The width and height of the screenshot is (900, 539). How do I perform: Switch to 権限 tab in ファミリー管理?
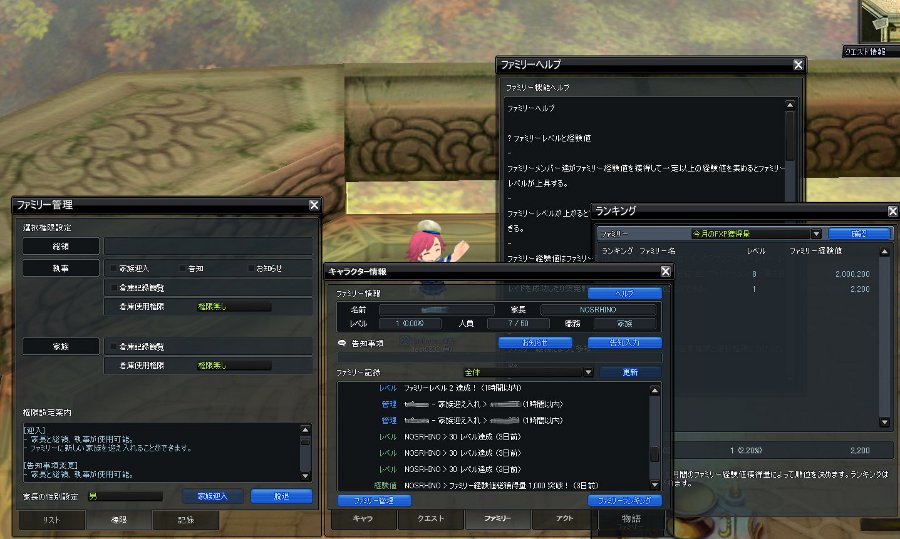(x=119, y=520)
